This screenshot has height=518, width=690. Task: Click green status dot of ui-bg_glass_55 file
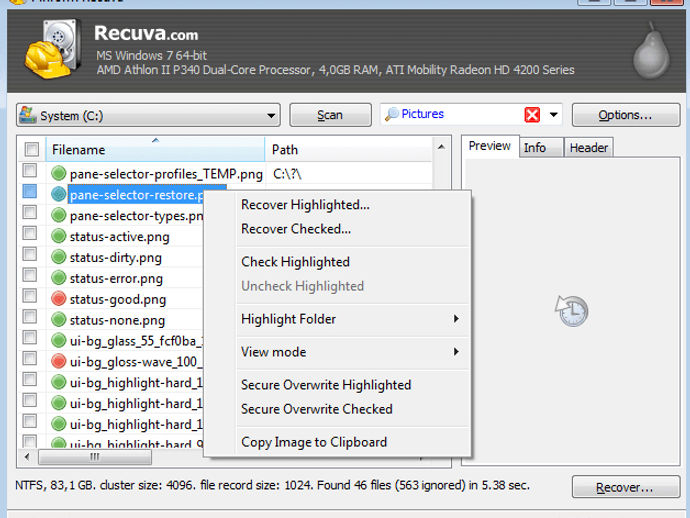pos(59,340)
